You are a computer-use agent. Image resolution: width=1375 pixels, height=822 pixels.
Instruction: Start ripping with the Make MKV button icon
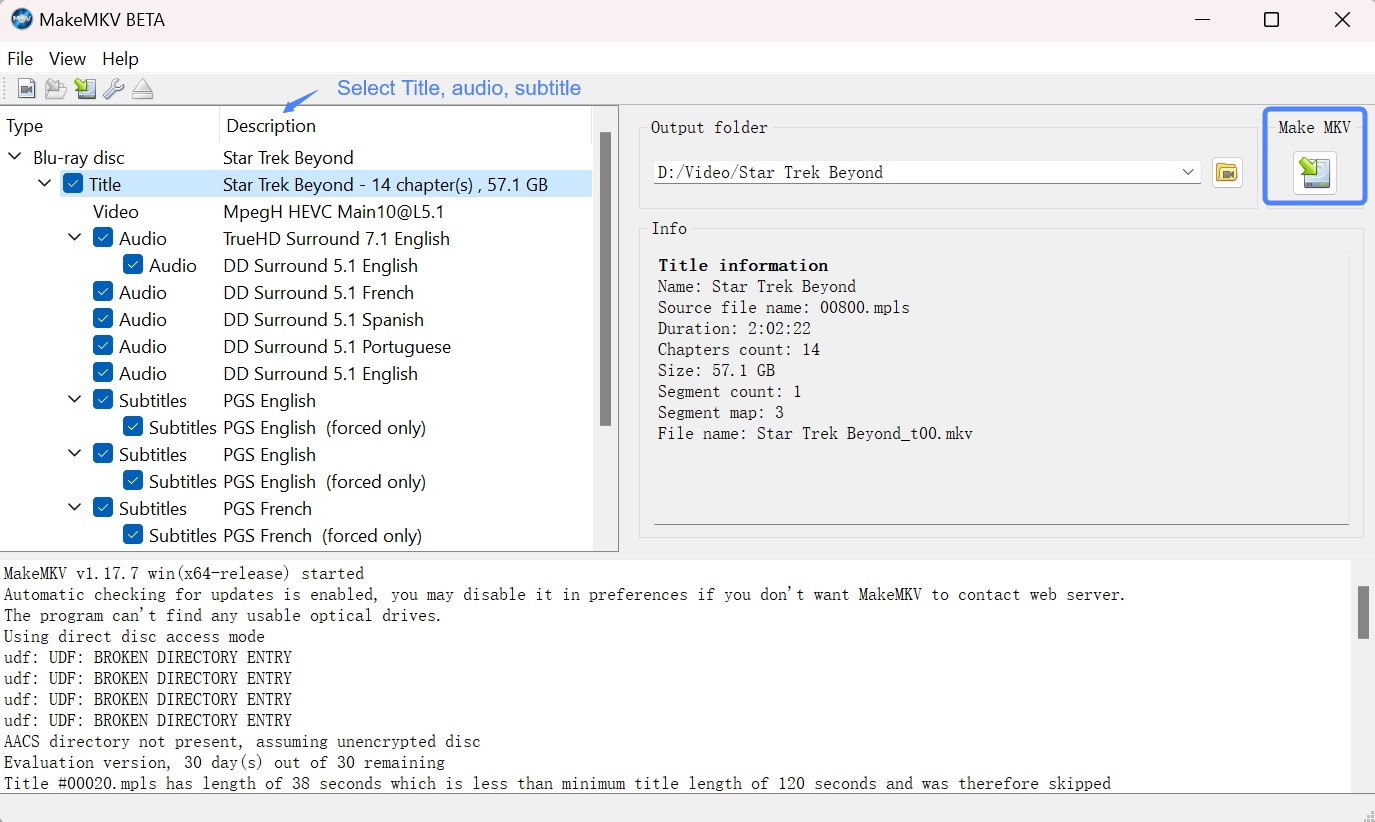(x=1314, y=173)
